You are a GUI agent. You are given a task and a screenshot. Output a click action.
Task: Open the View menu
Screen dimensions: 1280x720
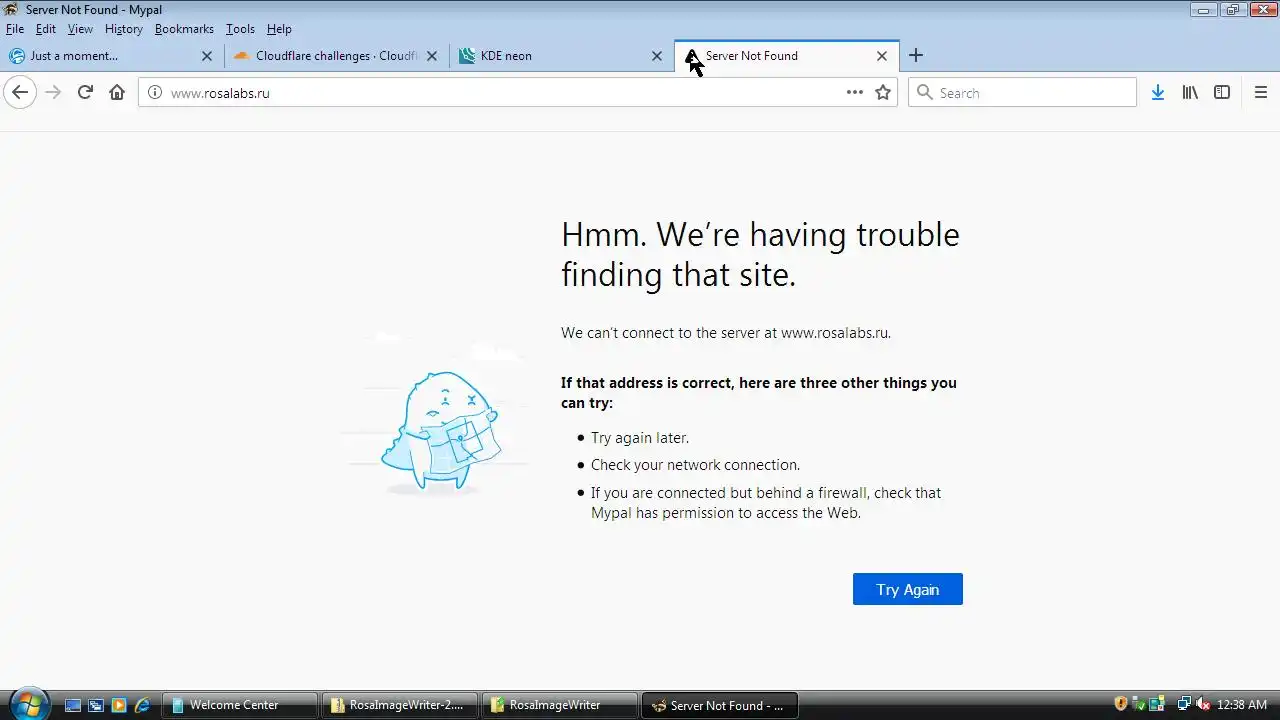click(80, 29)
